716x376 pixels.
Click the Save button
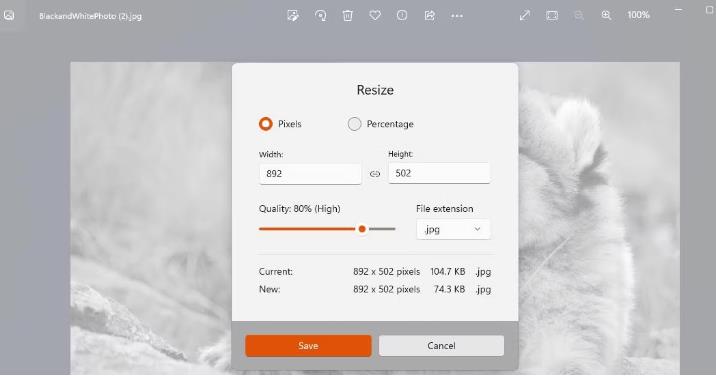(308, 346)
